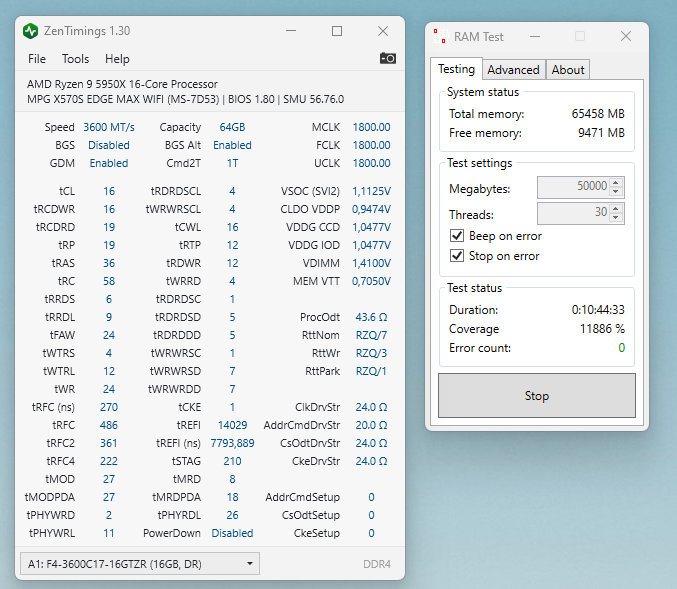Screen dimensions: 677x589
Task: Close the RAM Test window
Action: (626, 36)
